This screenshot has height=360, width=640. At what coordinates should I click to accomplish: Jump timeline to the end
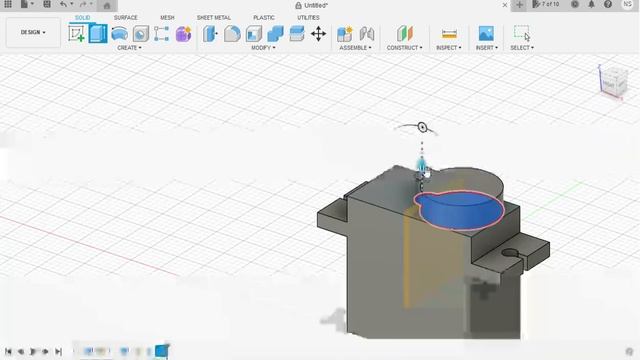(58, 351)
